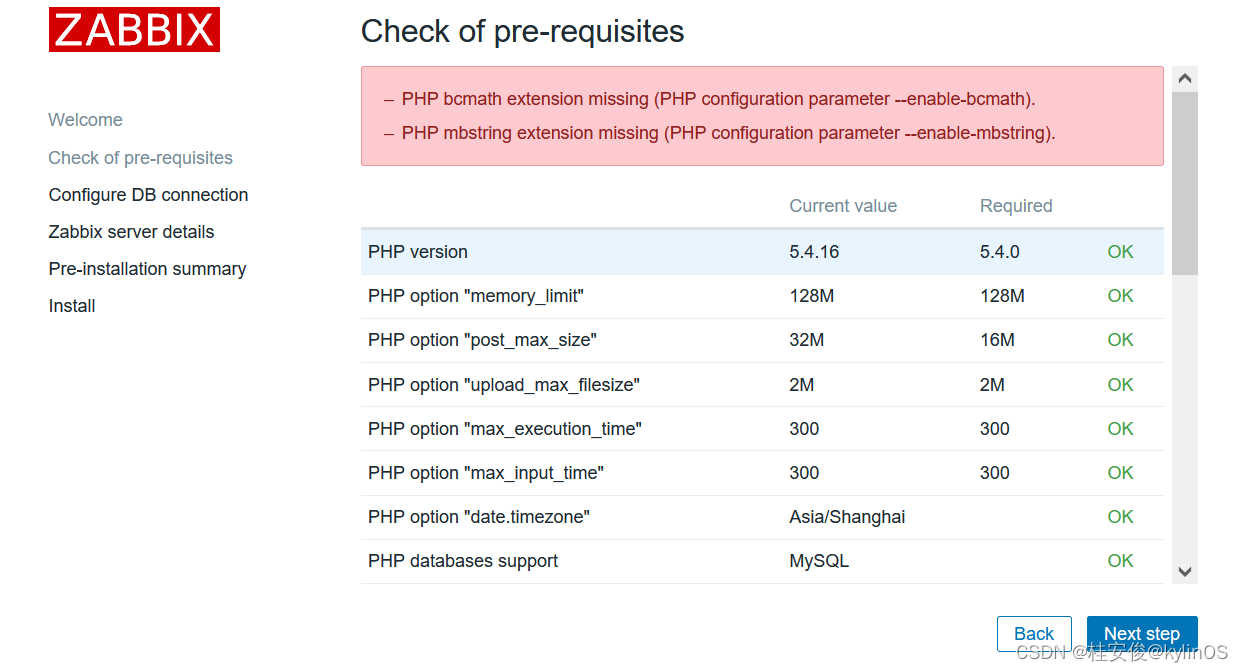1243x672 pixels.
Task: Click the bcmath extension missing error message
Action: tap(718, 99)
